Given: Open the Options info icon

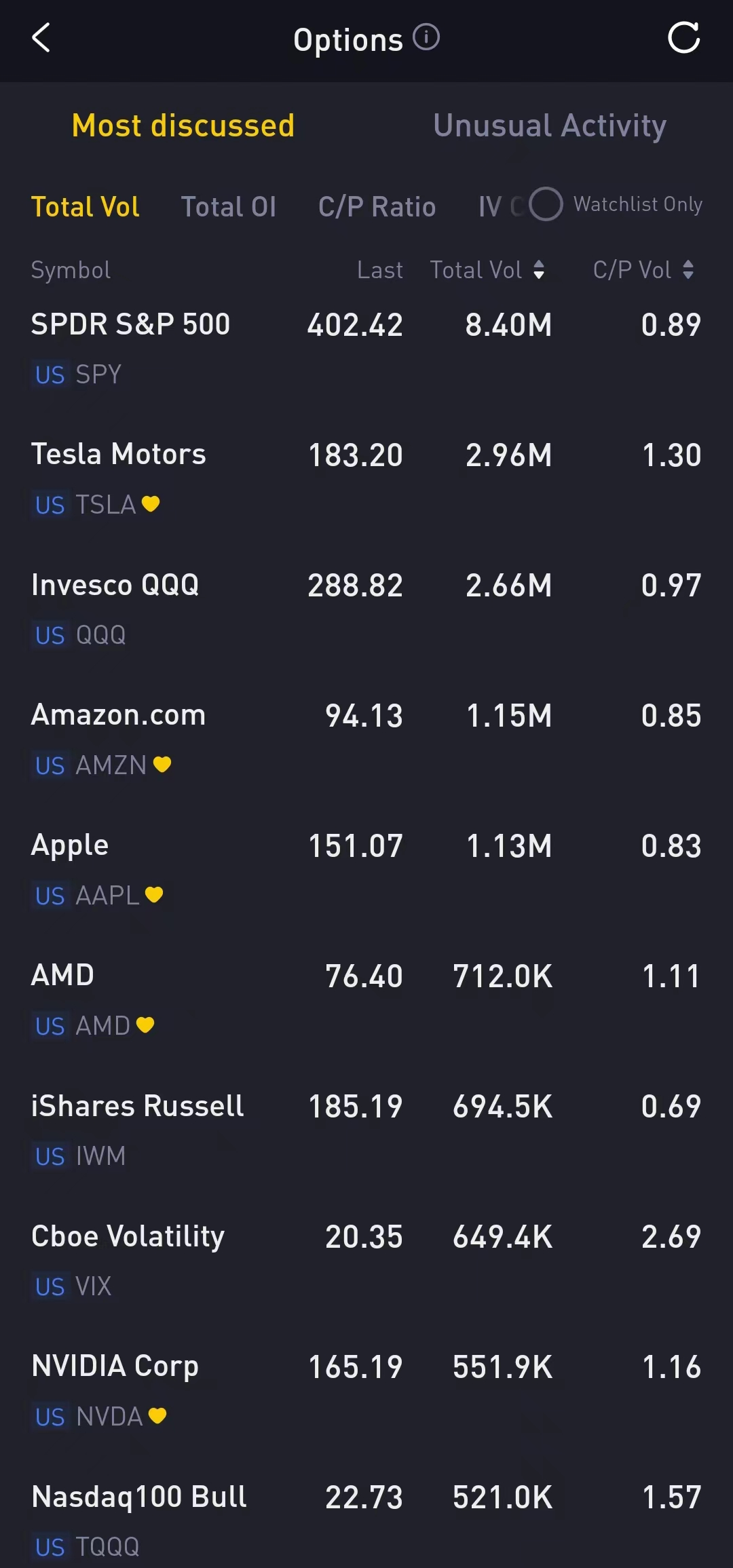Looking at the screenshot, I should click(x=426, y=37).
